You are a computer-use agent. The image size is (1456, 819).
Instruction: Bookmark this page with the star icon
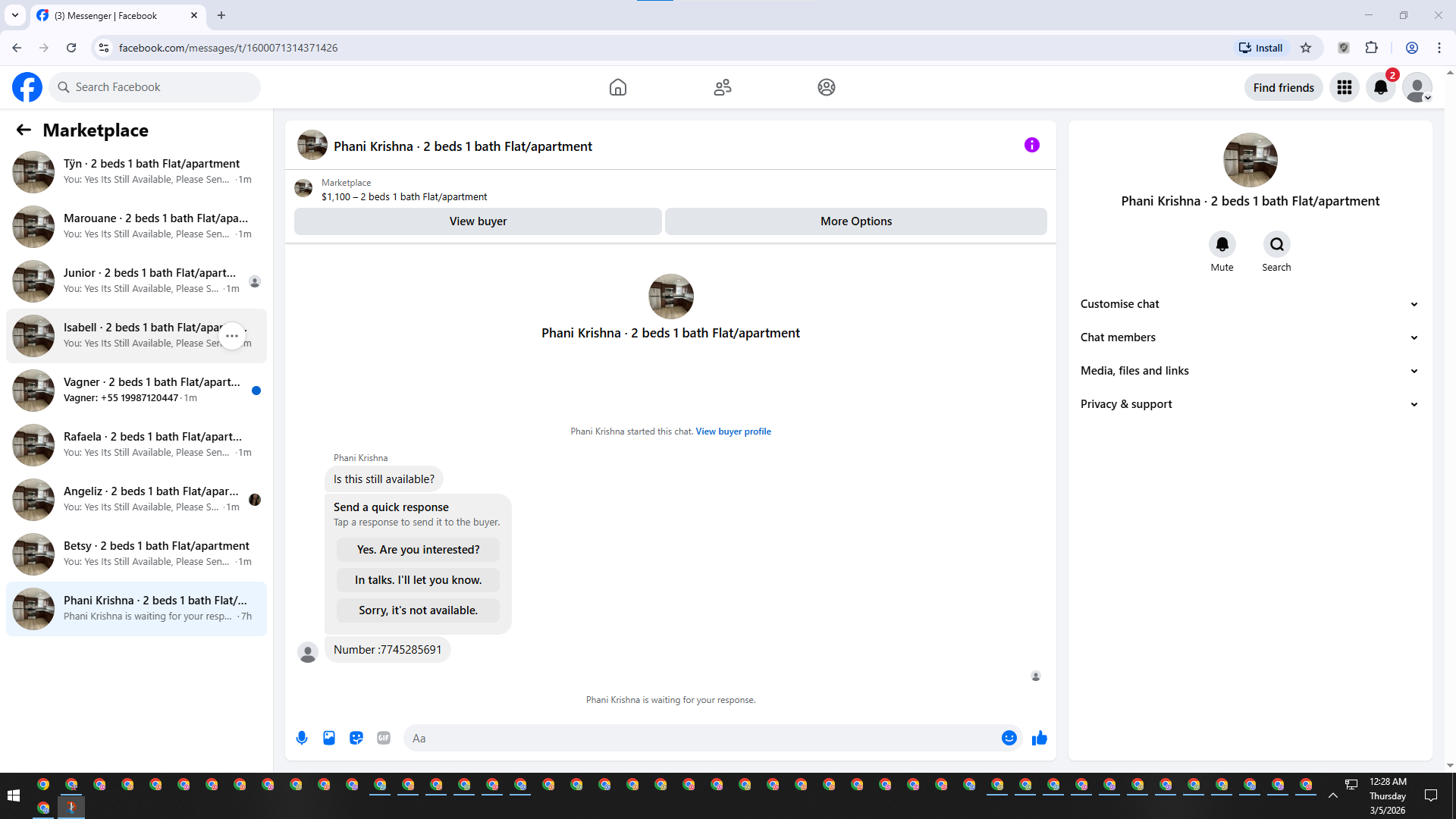point(1306,48)
